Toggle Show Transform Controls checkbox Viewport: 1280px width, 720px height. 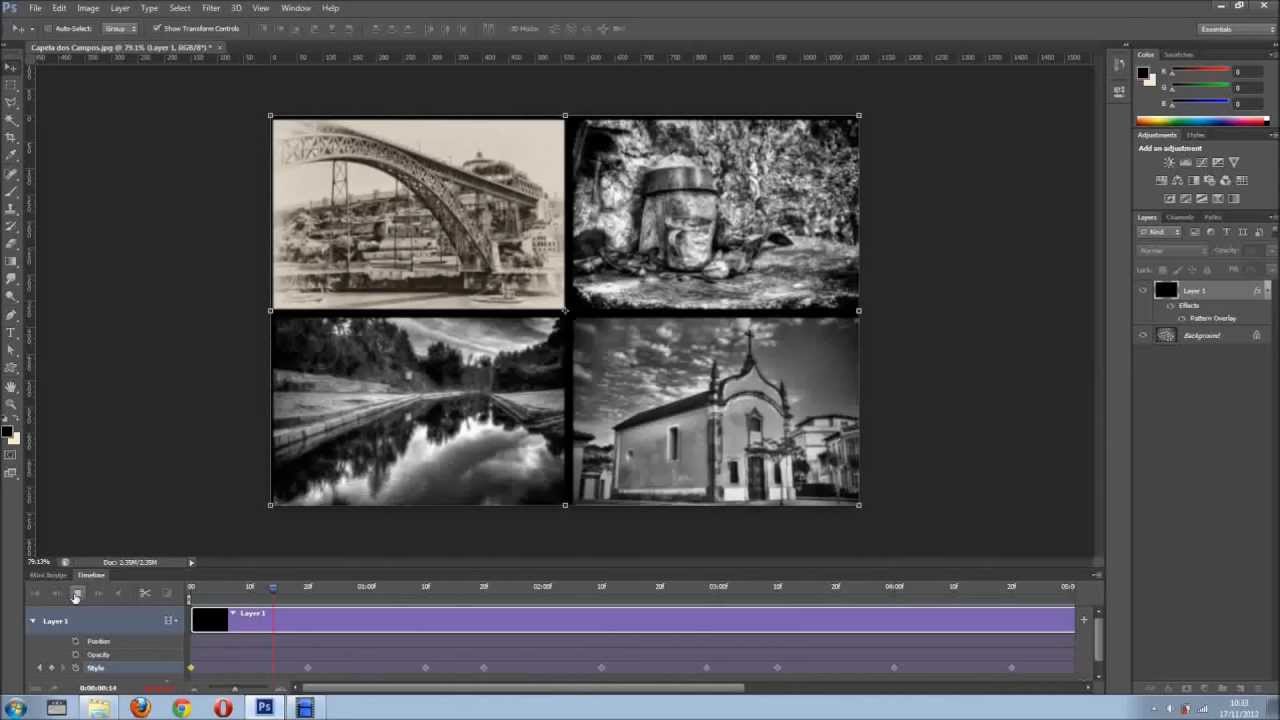tap(157, 28)
